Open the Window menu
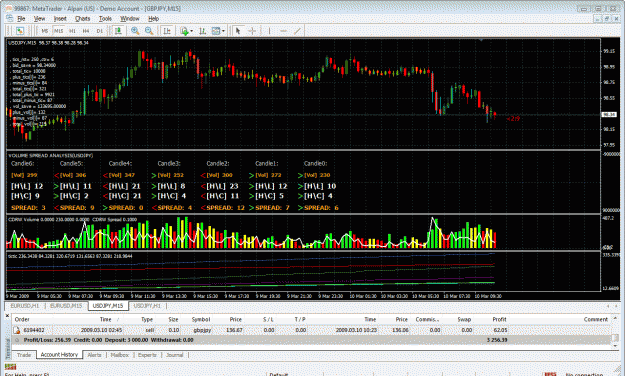 click(130, 19)
